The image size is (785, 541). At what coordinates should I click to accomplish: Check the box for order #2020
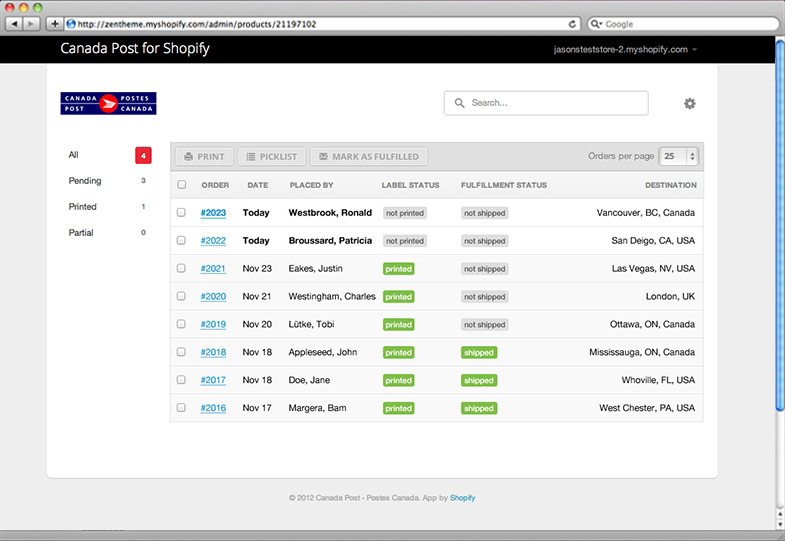click(x=181, y=296)
